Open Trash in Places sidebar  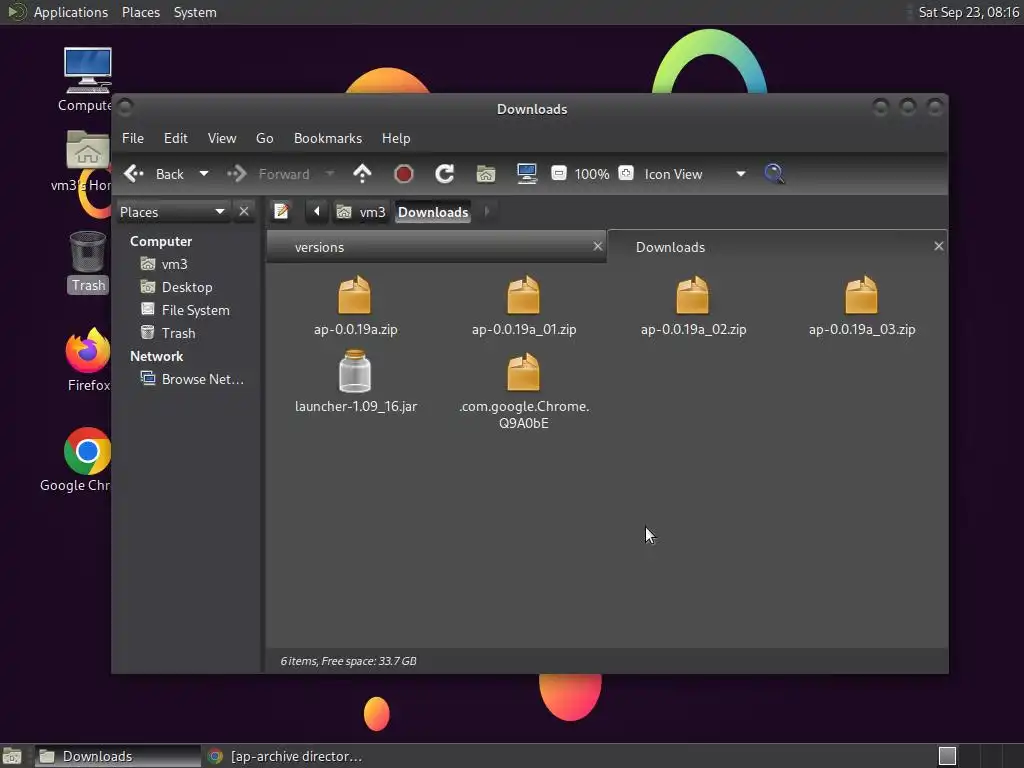coord(169,333)
